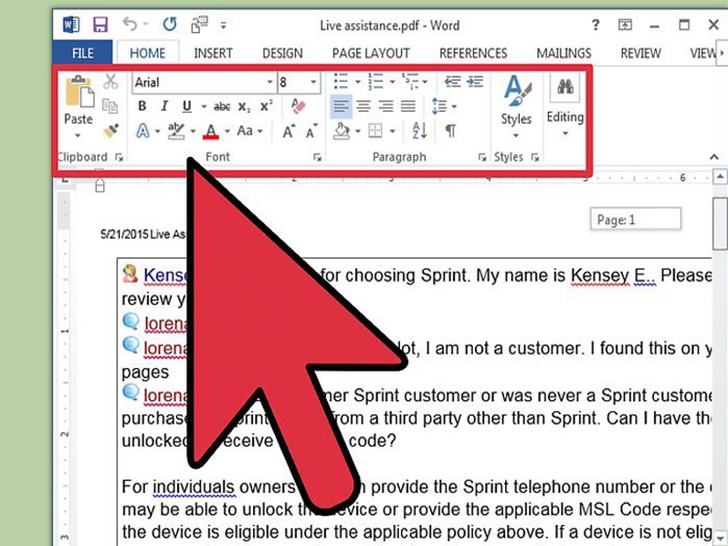Toggle Superscript formatting
728x546 pixels.
pyautogui.click(x=266, y=106)
